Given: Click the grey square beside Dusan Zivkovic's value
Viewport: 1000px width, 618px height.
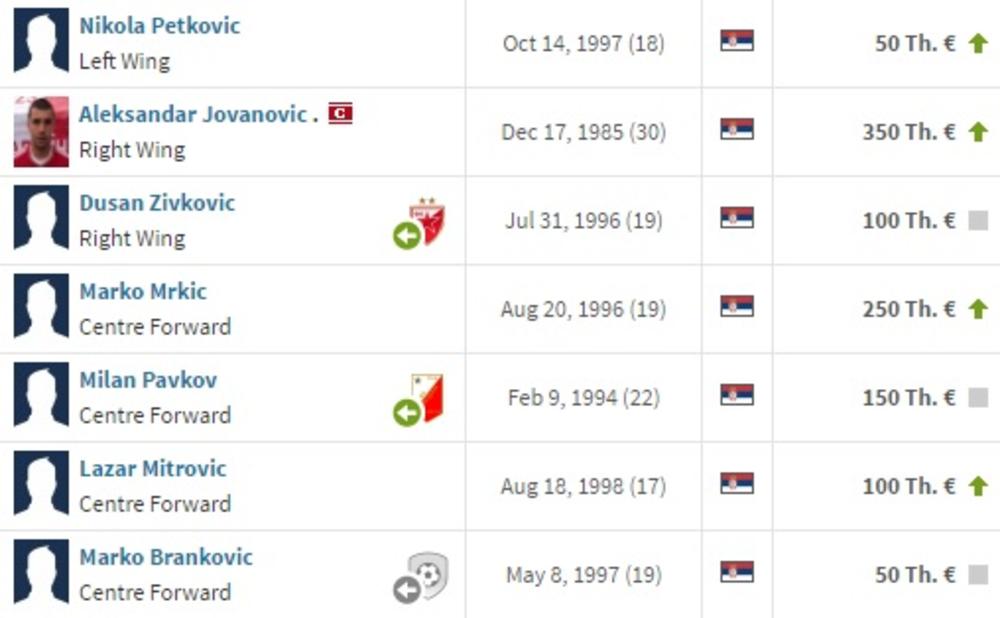Looking at the screenshot, I should point(978,221).
